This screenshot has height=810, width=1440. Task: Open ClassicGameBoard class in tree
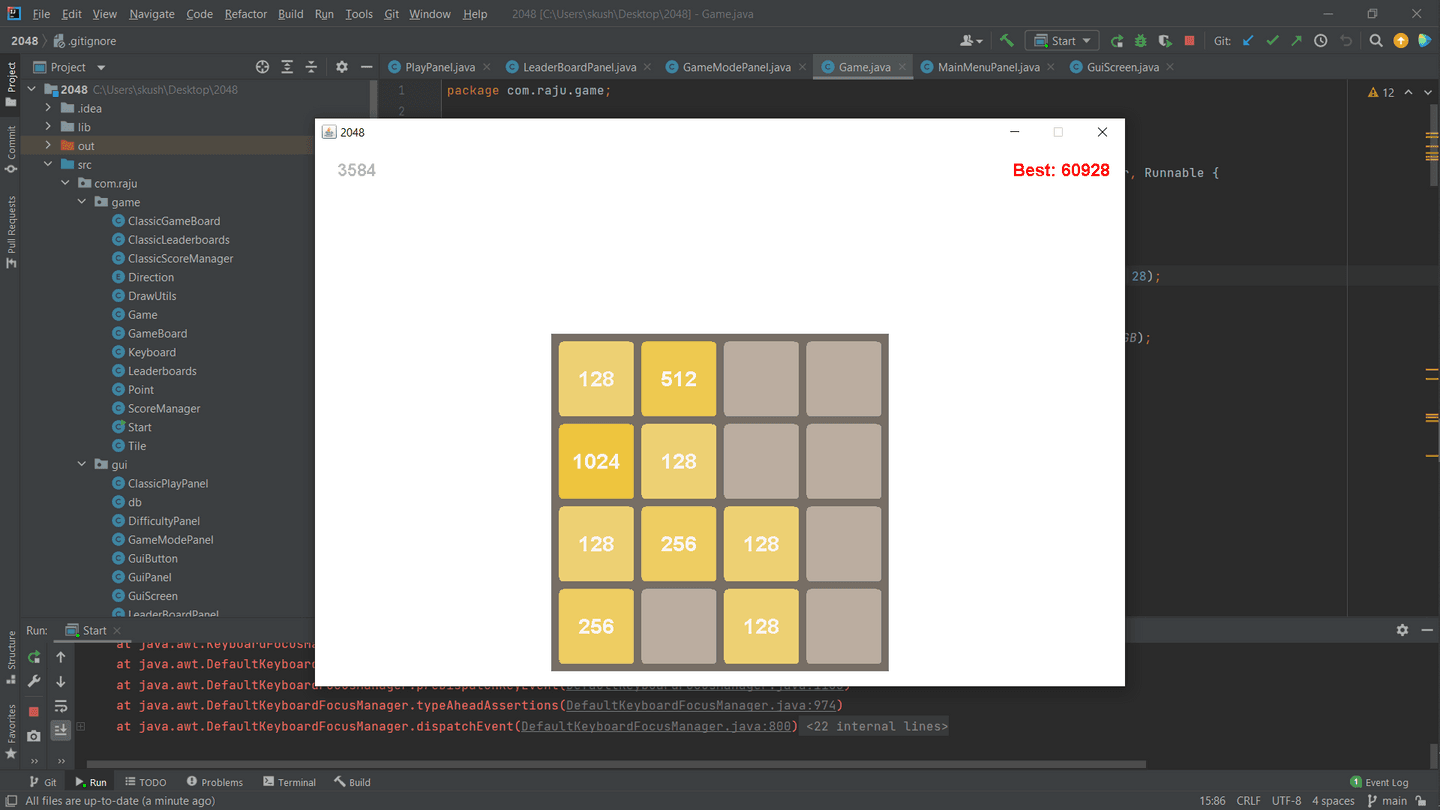(x=174, y=221)
